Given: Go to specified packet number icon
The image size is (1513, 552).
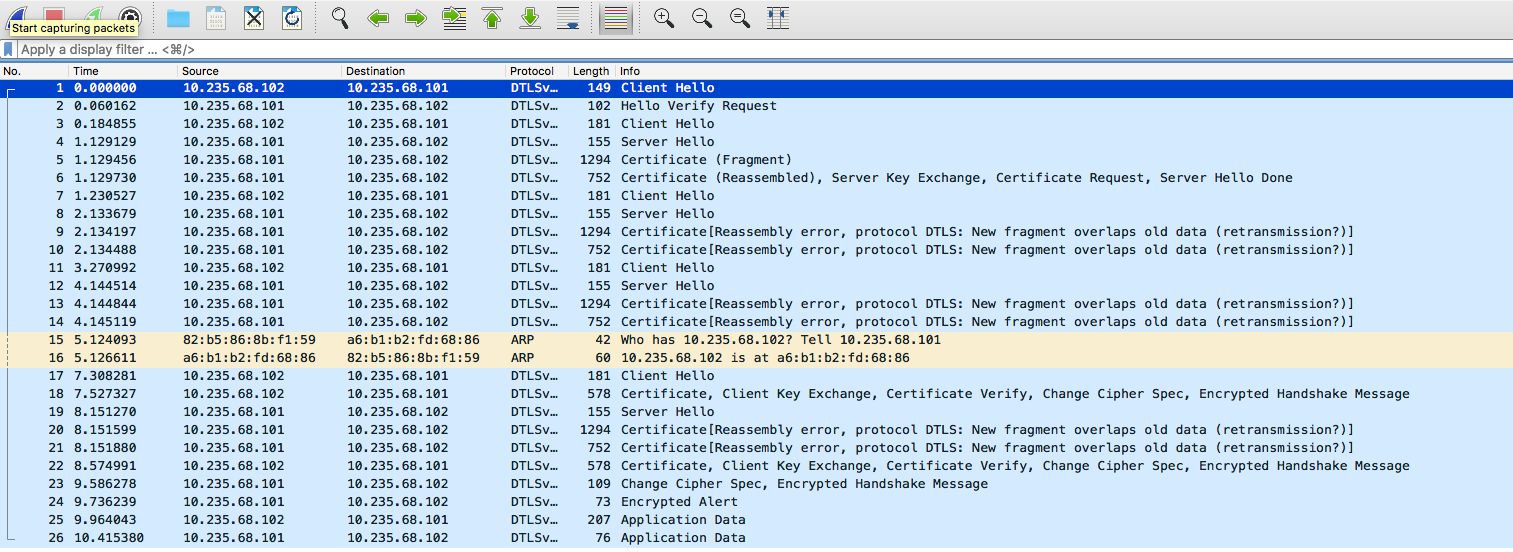Looking at the screenshot, I should 454,17.
